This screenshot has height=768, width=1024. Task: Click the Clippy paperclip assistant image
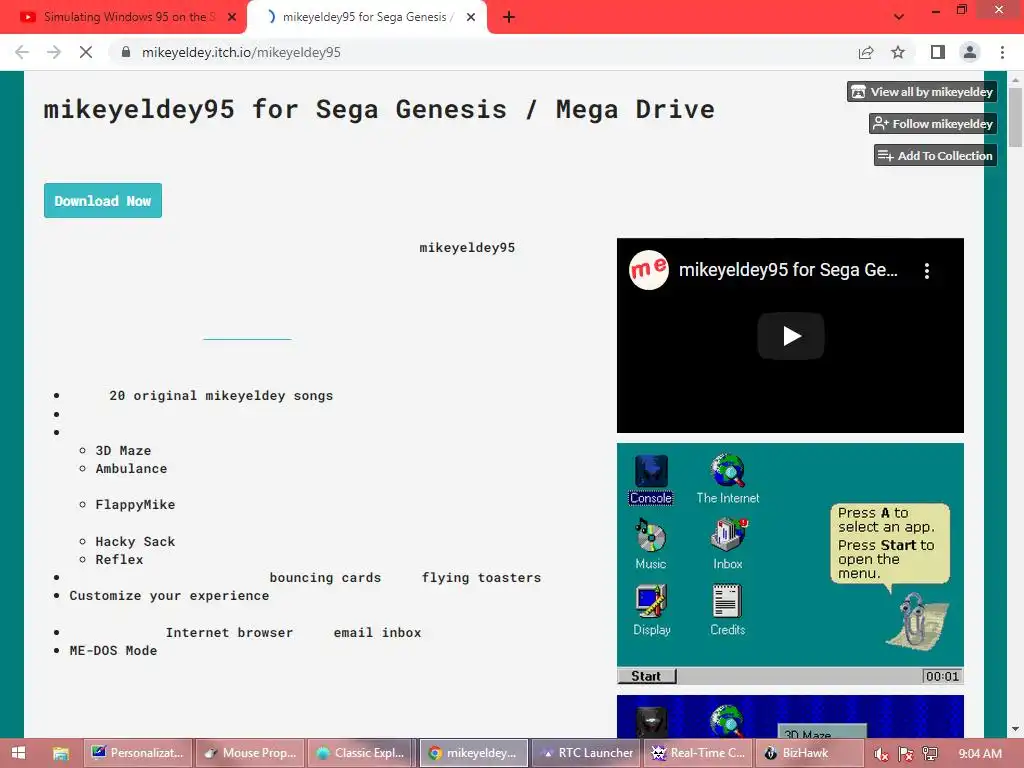917,620
